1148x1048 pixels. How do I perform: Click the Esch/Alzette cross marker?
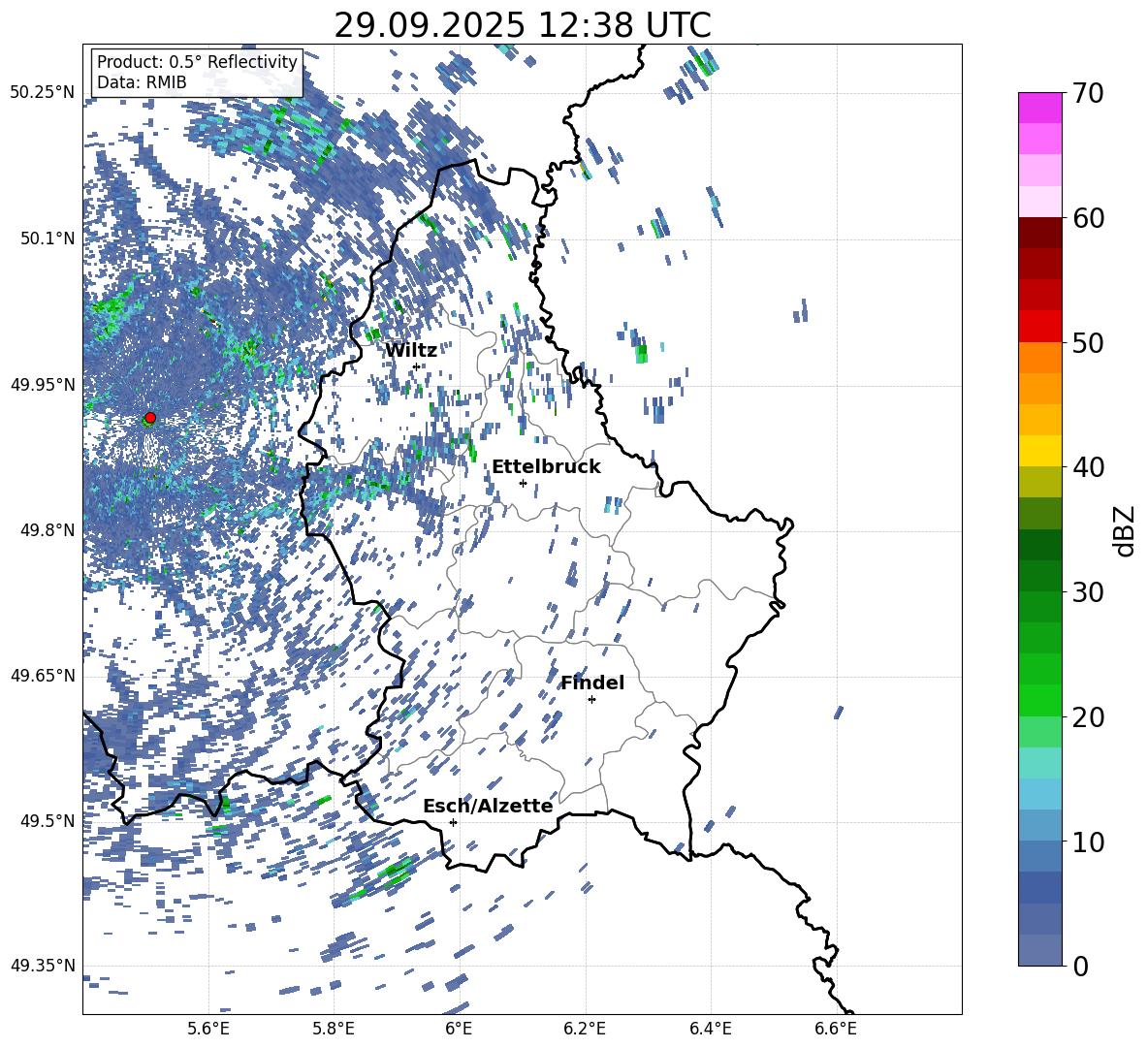coord(453,822)
